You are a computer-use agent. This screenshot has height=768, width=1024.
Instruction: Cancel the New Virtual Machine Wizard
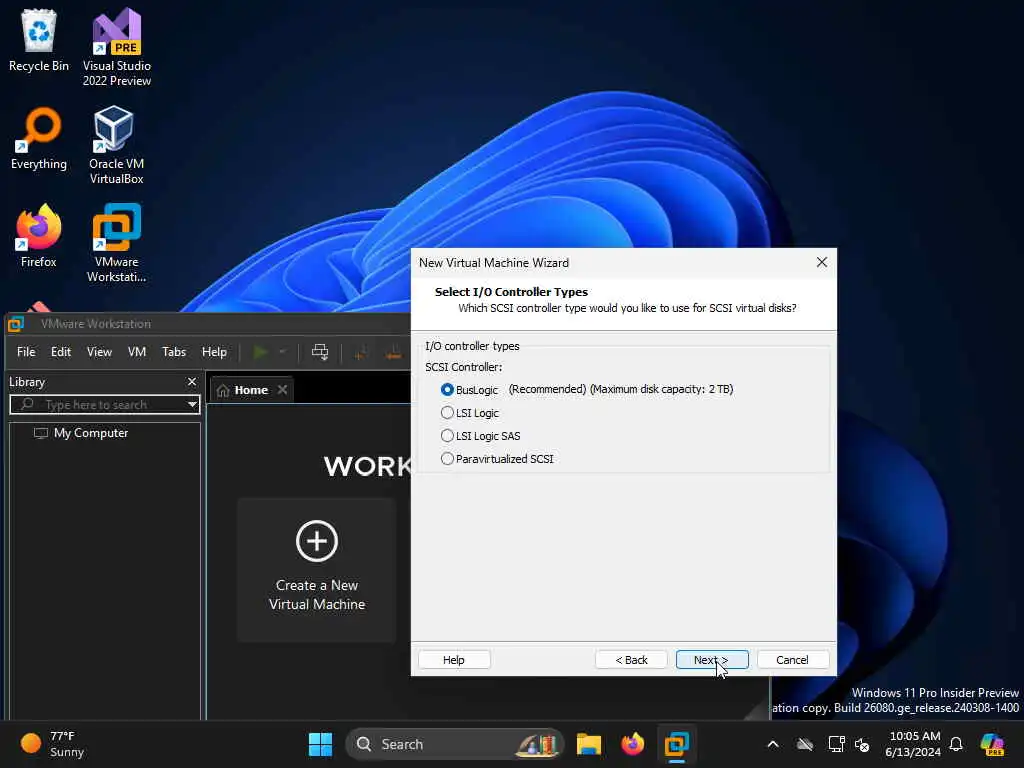(x=792, y=660)
